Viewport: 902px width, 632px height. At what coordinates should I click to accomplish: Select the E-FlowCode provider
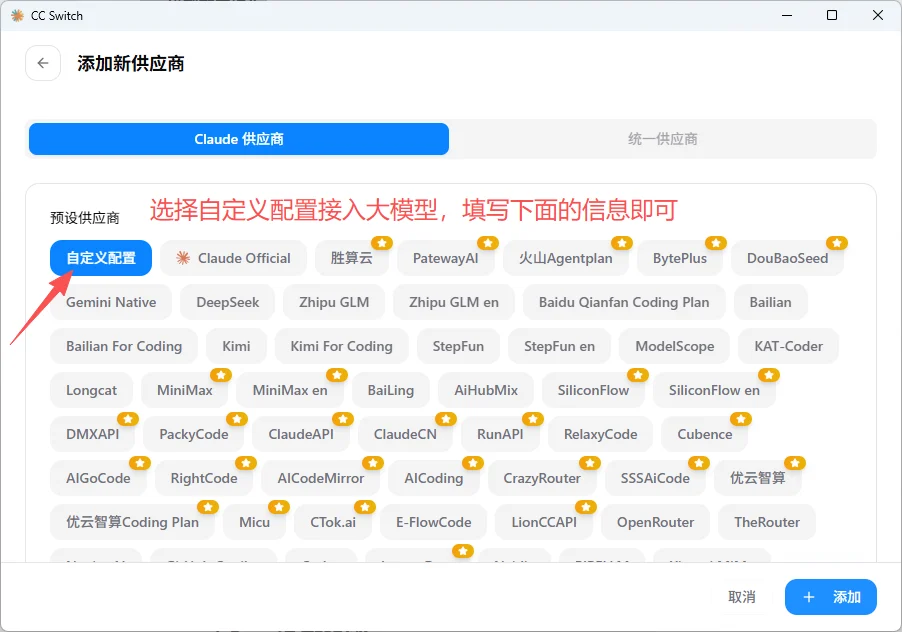434,522
